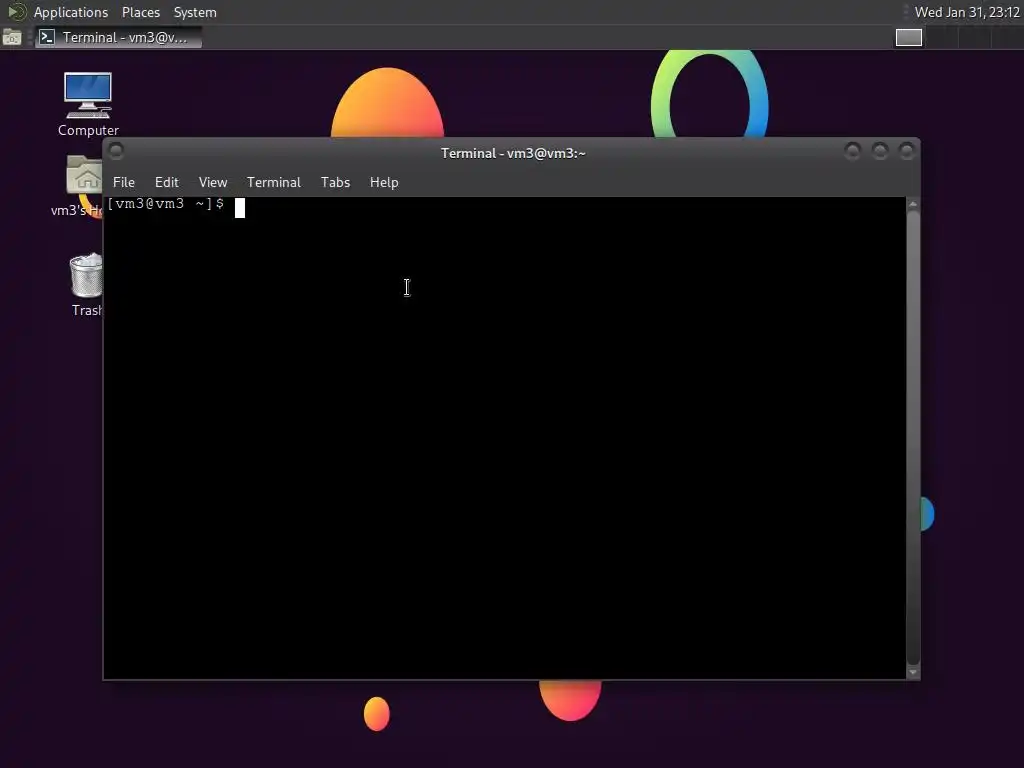The image size is (1024, 768).
Task: Click the terminal scrollbar up arrow
Action: pyautogui.click(x=913, y=204)
